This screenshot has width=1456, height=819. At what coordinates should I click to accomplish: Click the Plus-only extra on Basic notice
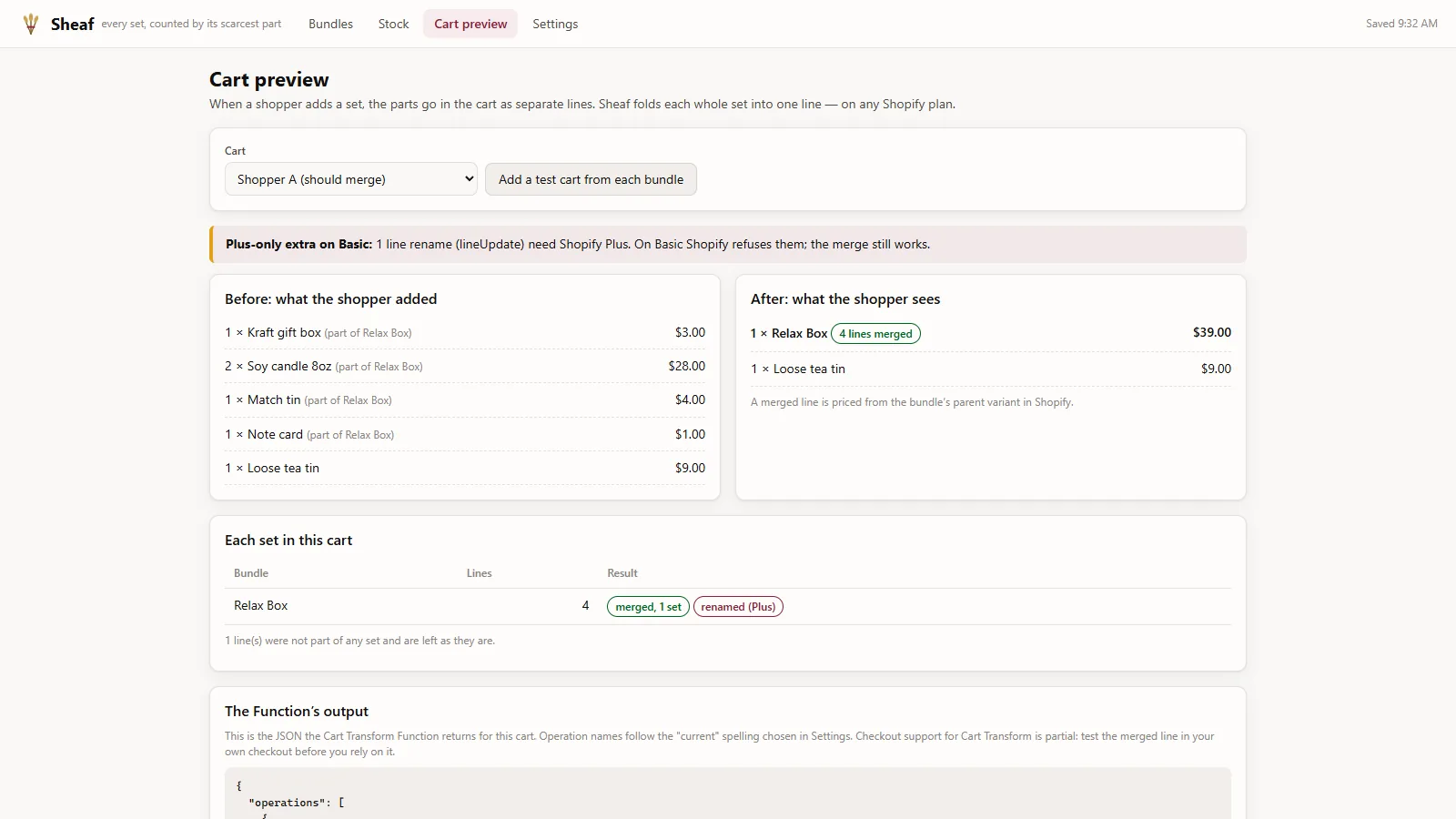pyautogui.click(x=728, y=245)
